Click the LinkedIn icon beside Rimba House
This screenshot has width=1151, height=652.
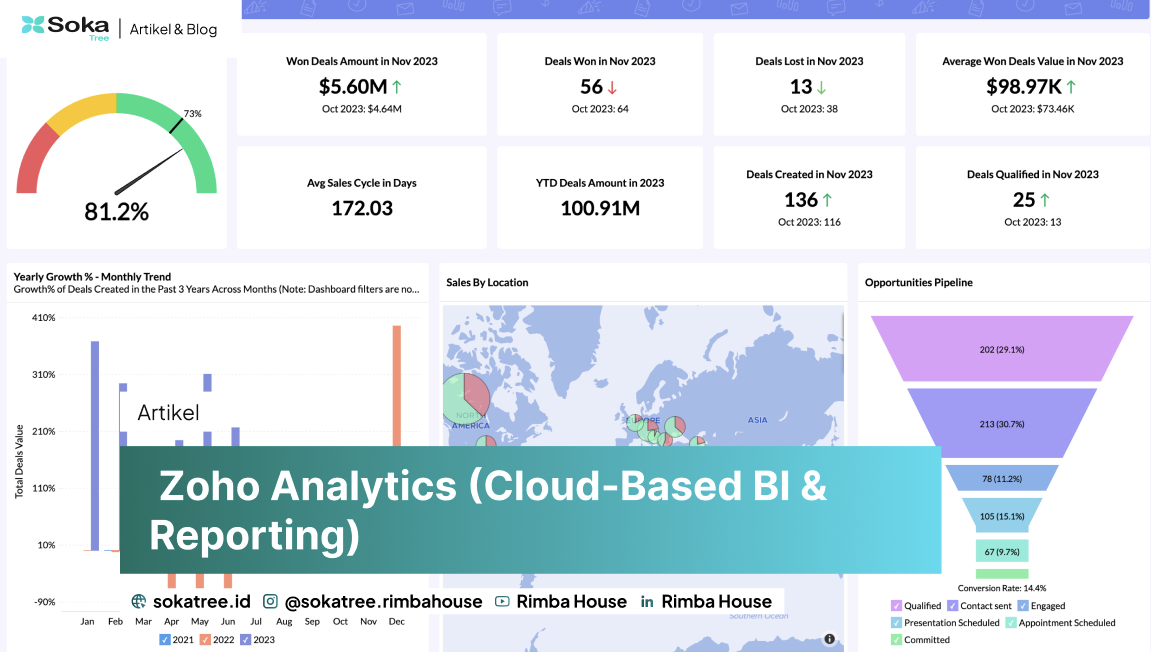[647, 602]
